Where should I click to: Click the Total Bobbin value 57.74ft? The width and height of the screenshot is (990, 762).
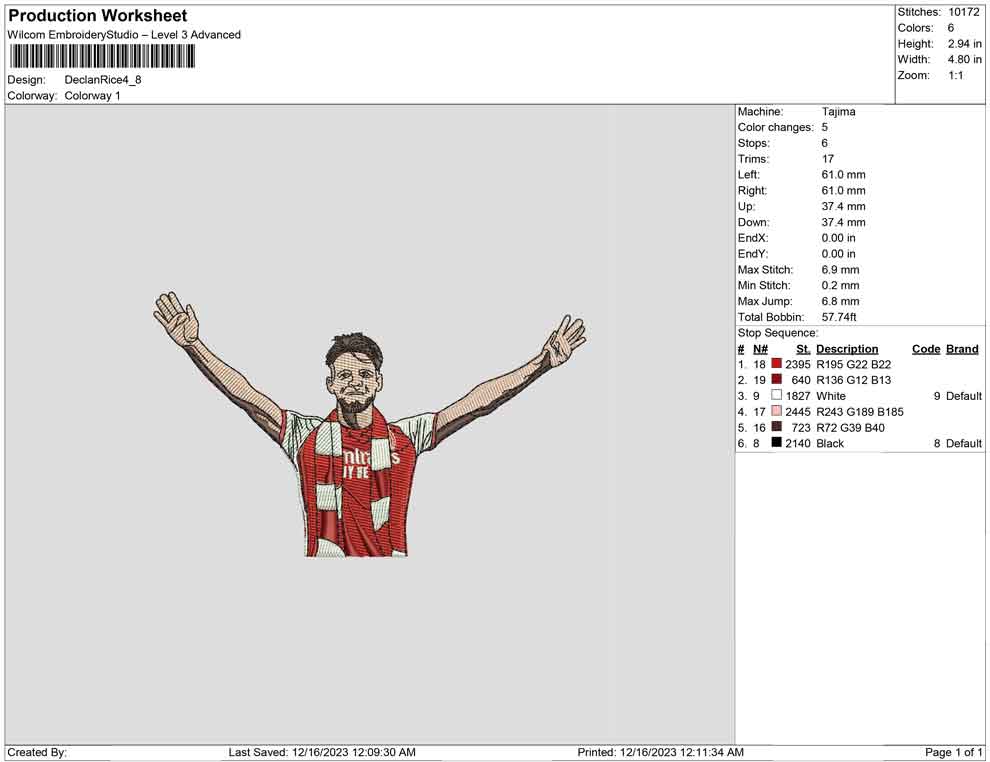(839, 316)
